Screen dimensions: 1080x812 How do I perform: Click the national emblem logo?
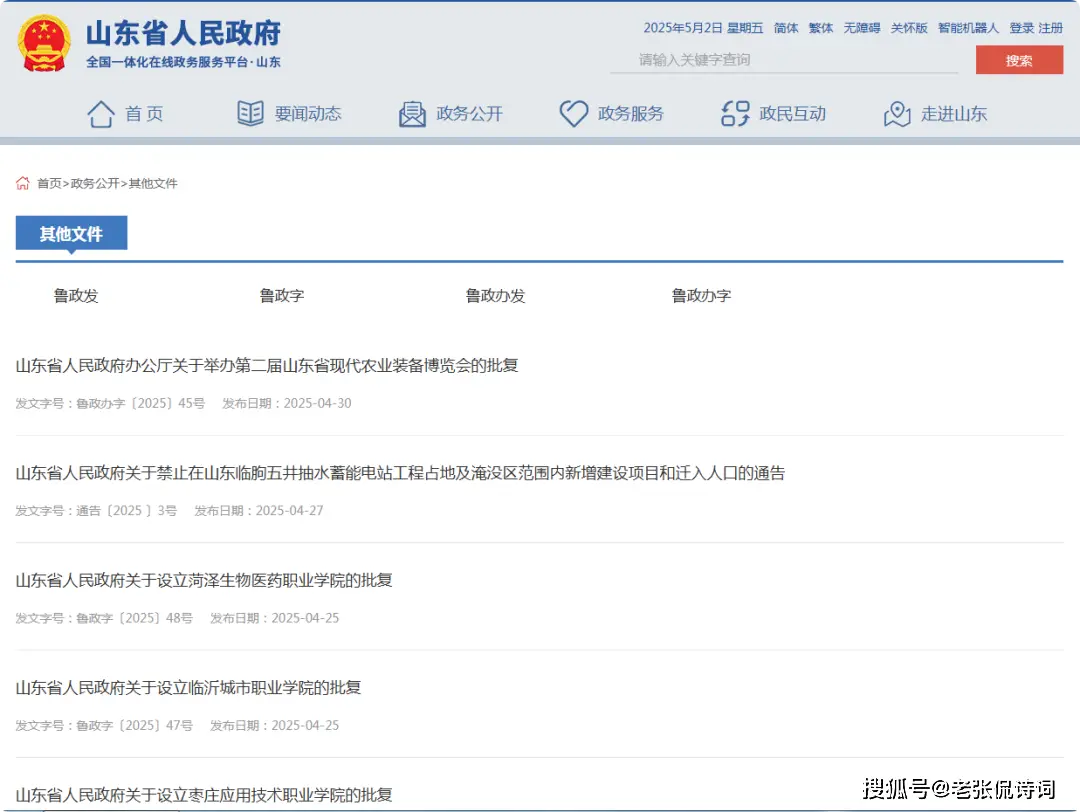click(x=44, y=43)
